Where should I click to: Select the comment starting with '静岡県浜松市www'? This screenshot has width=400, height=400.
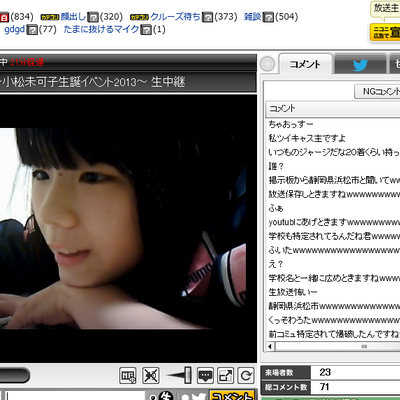(x=334, y=306)
